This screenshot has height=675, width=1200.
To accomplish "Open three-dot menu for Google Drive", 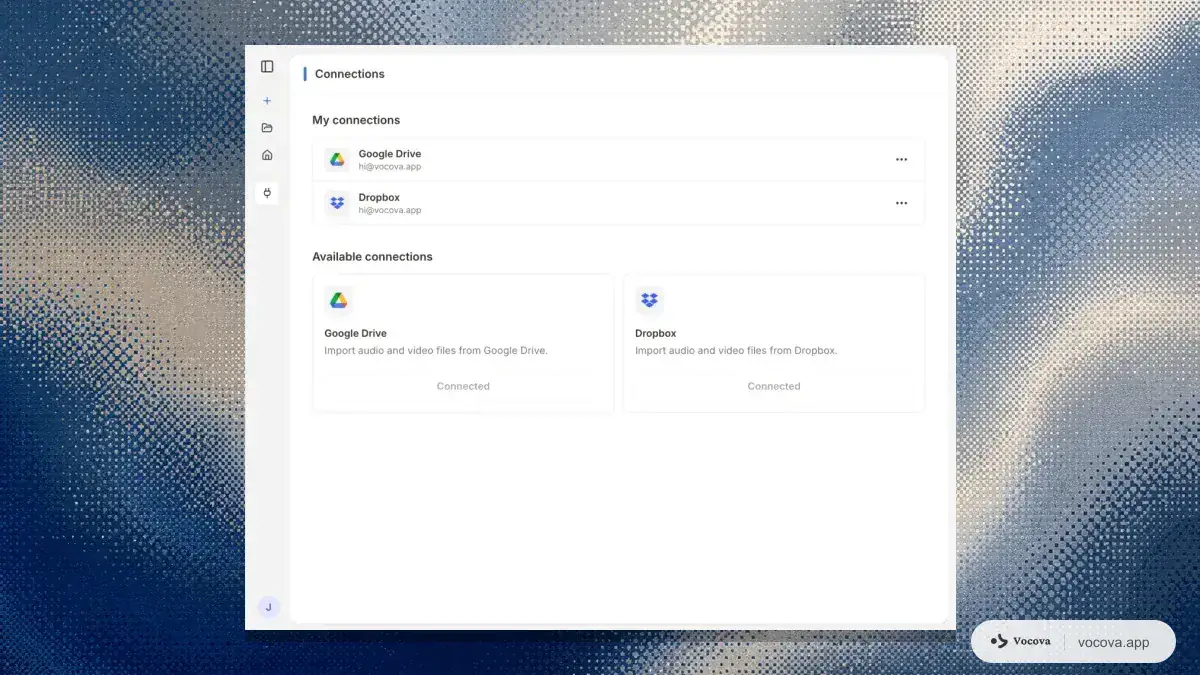I will coord(901,160).
